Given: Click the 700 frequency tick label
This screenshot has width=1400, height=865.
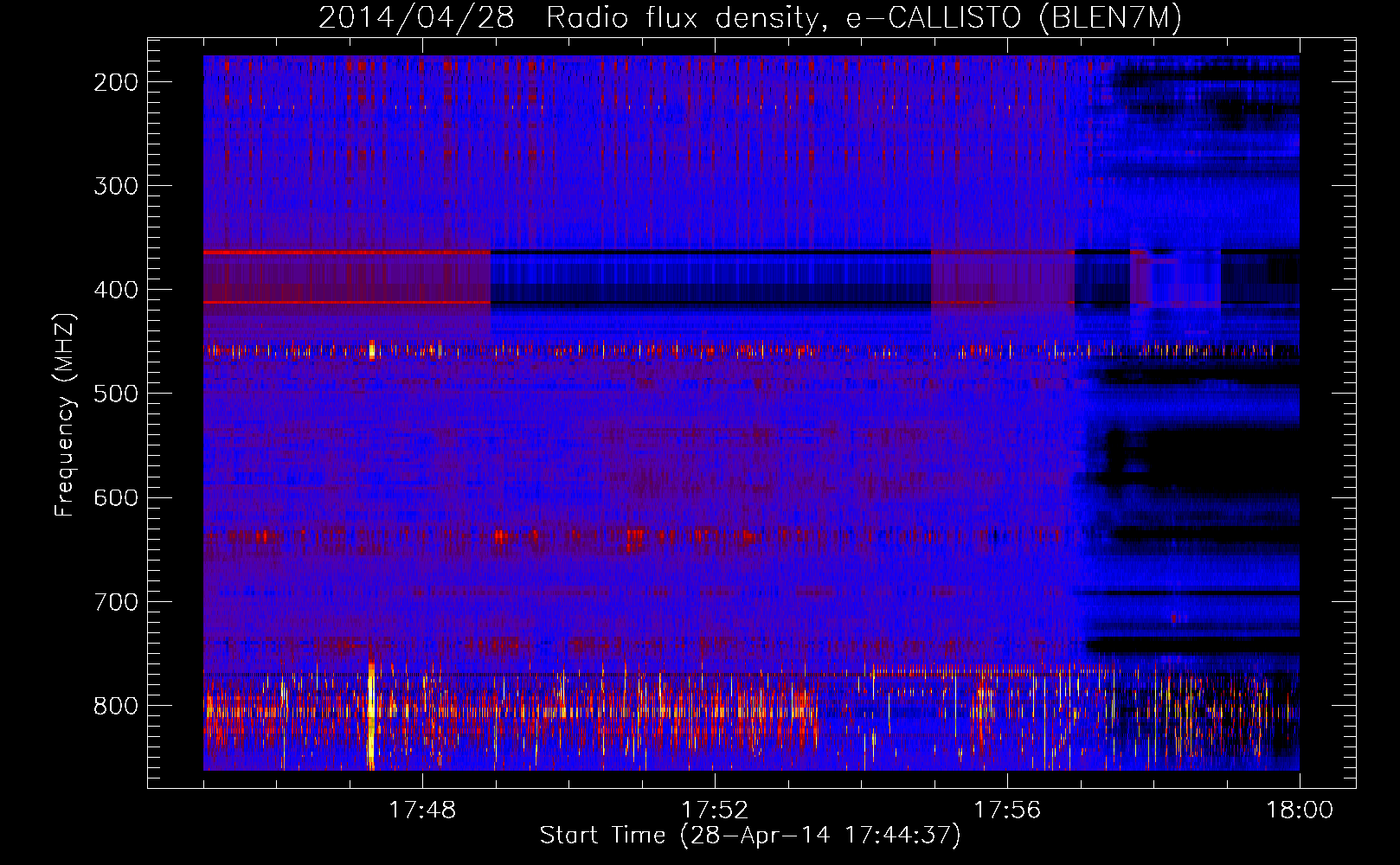Looking at the screenshot, I should (x=116, y=601).
